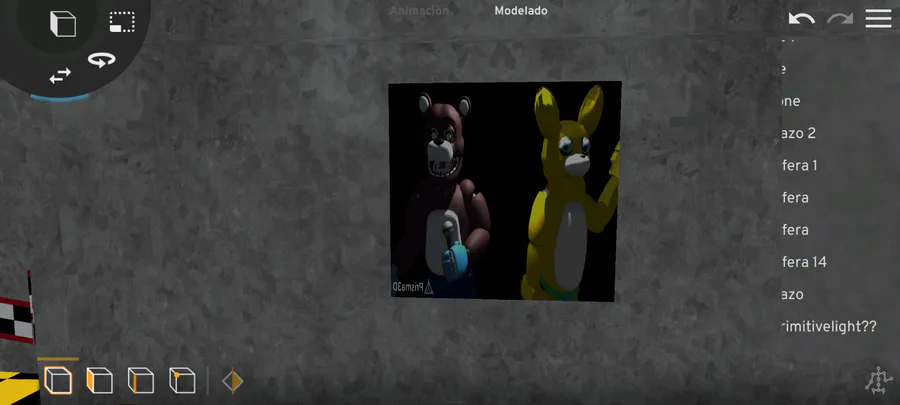Select the dotted rectangle selection tool
This screenshot has width=900, height=405.
click(122, 22)
